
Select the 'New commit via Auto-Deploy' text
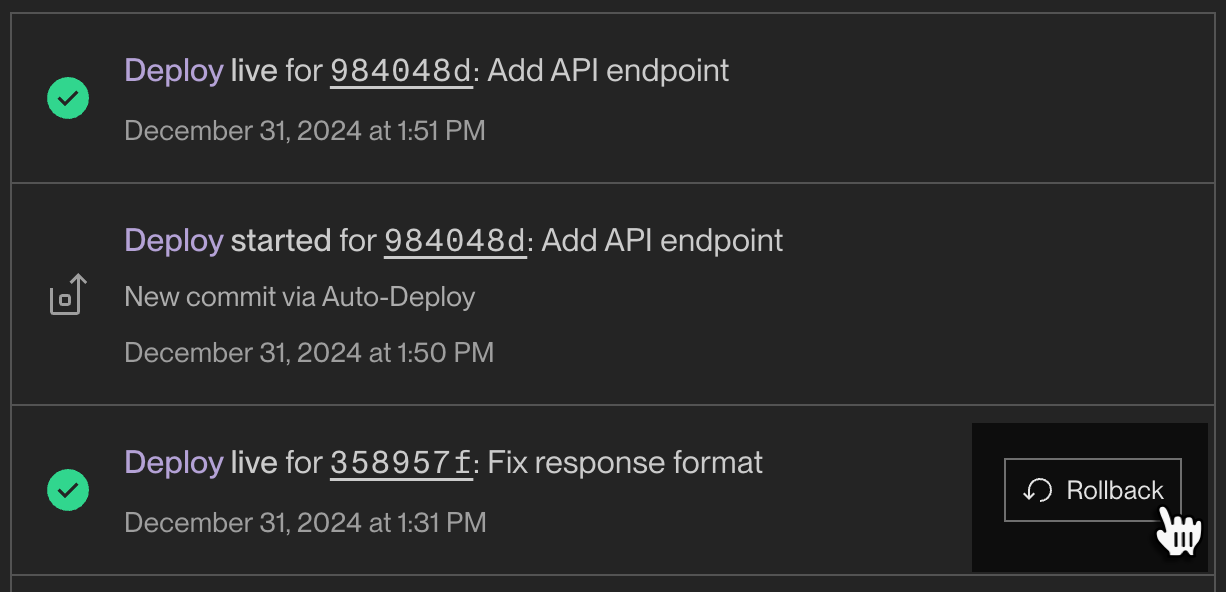coord(300,296)
